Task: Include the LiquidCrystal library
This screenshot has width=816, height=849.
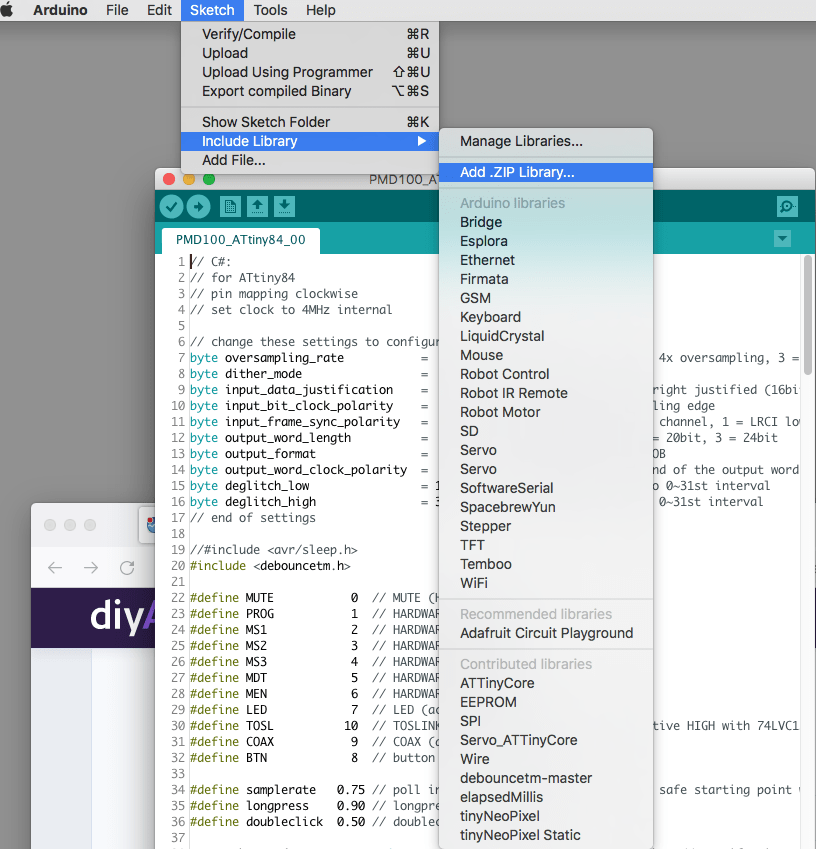Action: [546, 336]
